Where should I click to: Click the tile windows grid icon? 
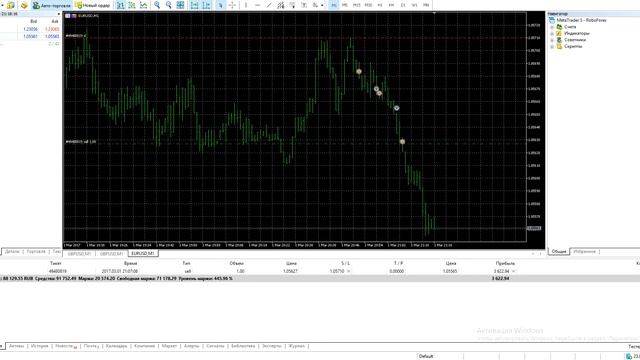point(180,5)
